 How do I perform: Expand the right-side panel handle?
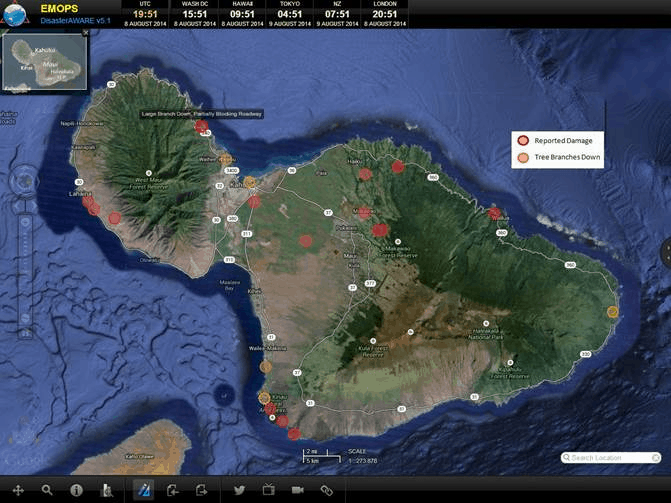click(666, 252)
